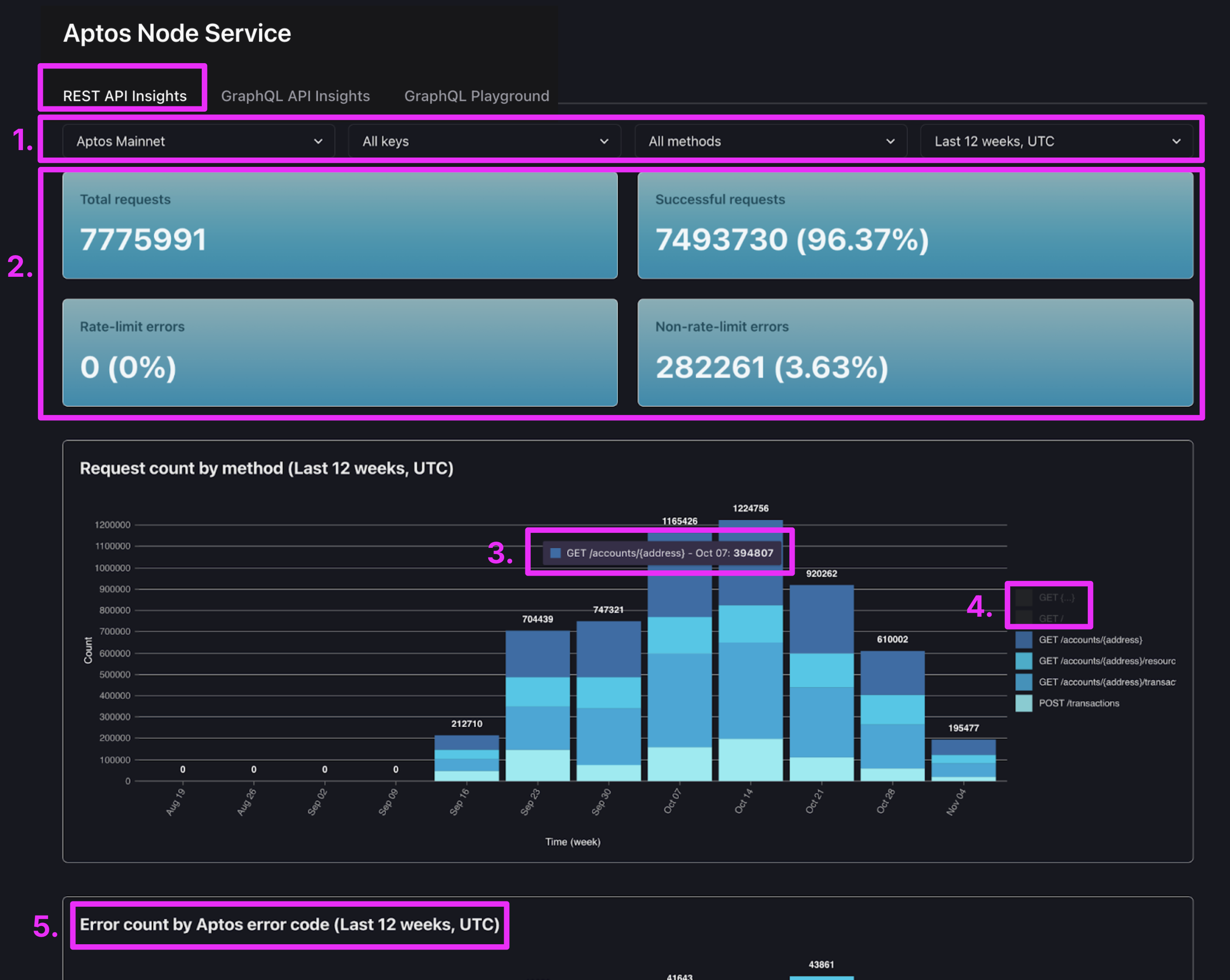Viewport: 1230px width, 980px height.
Task: Toggle the GET /accounts/{address} legend swatch
Action: 1023,640
